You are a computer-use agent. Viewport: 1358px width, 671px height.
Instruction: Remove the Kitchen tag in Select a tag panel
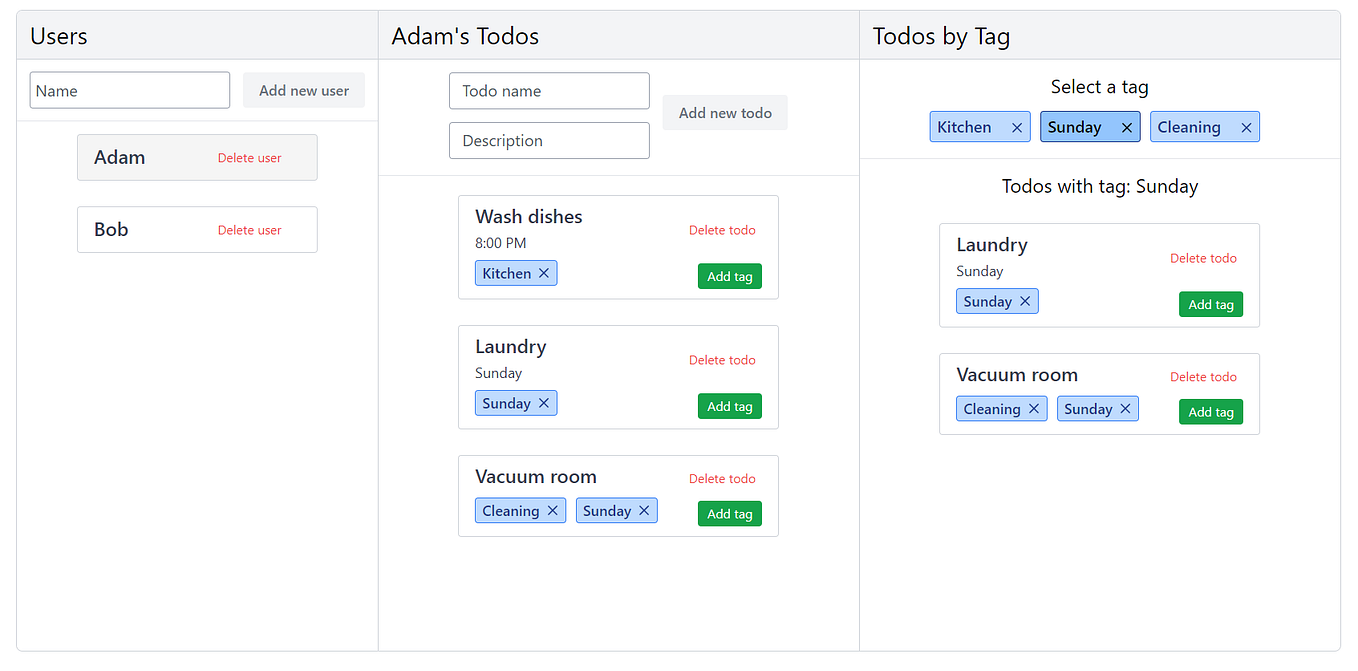(1017, 127)
